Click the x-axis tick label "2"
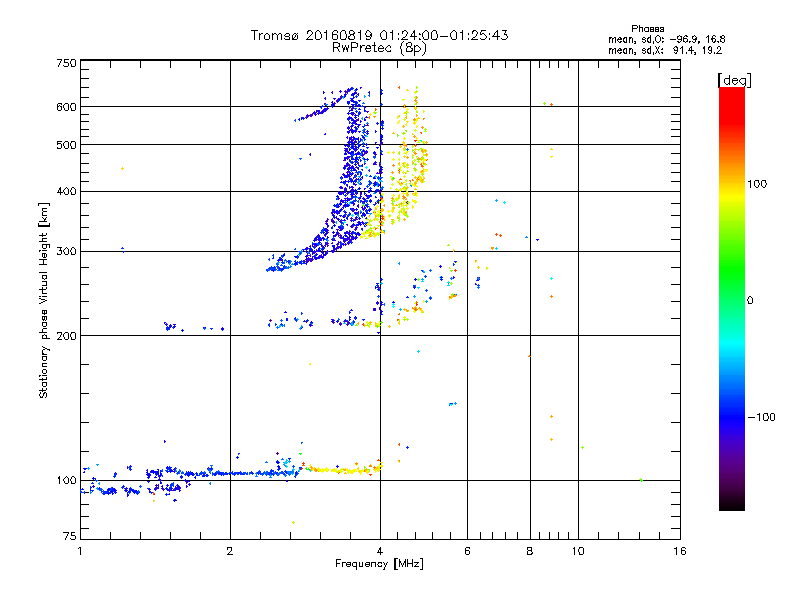Viewport: 800px width, 600px height. click(230, 551)
